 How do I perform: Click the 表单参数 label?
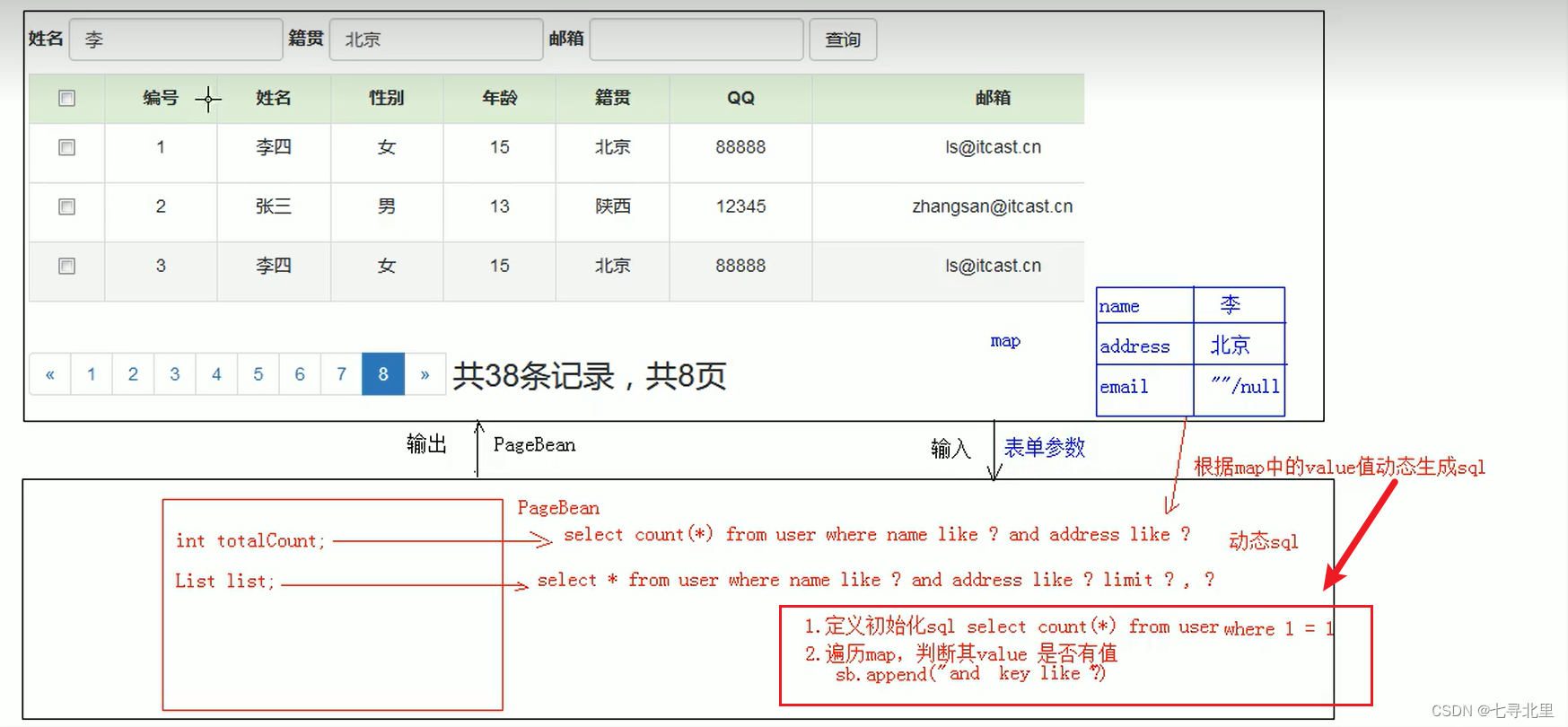[x=1045, y=447]
